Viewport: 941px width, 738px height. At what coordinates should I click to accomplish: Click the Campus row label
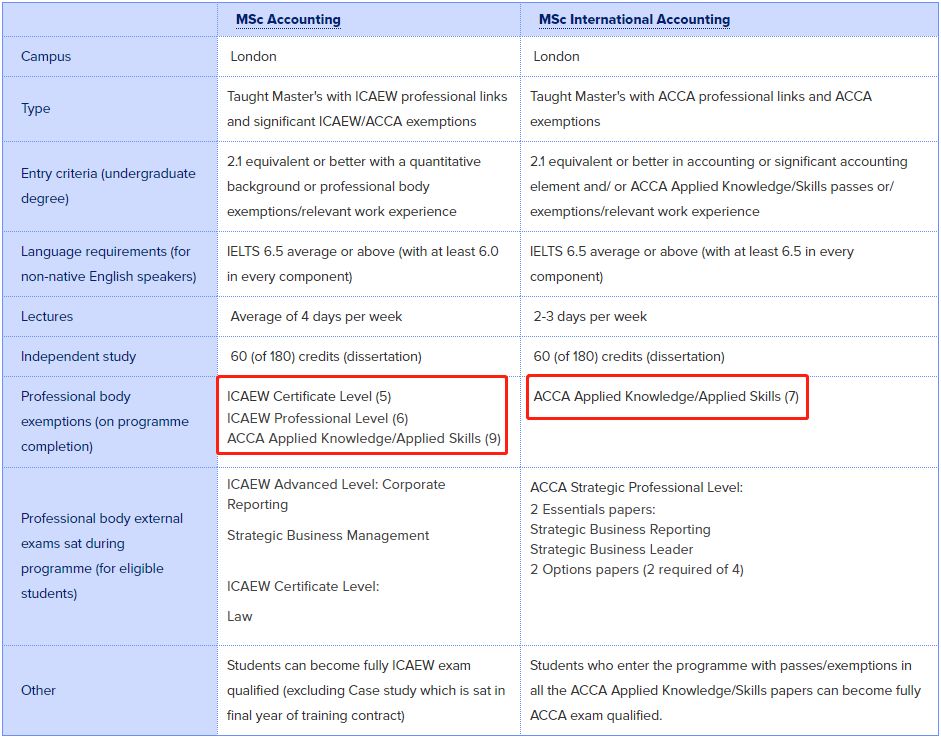click(x=46, y=56)
